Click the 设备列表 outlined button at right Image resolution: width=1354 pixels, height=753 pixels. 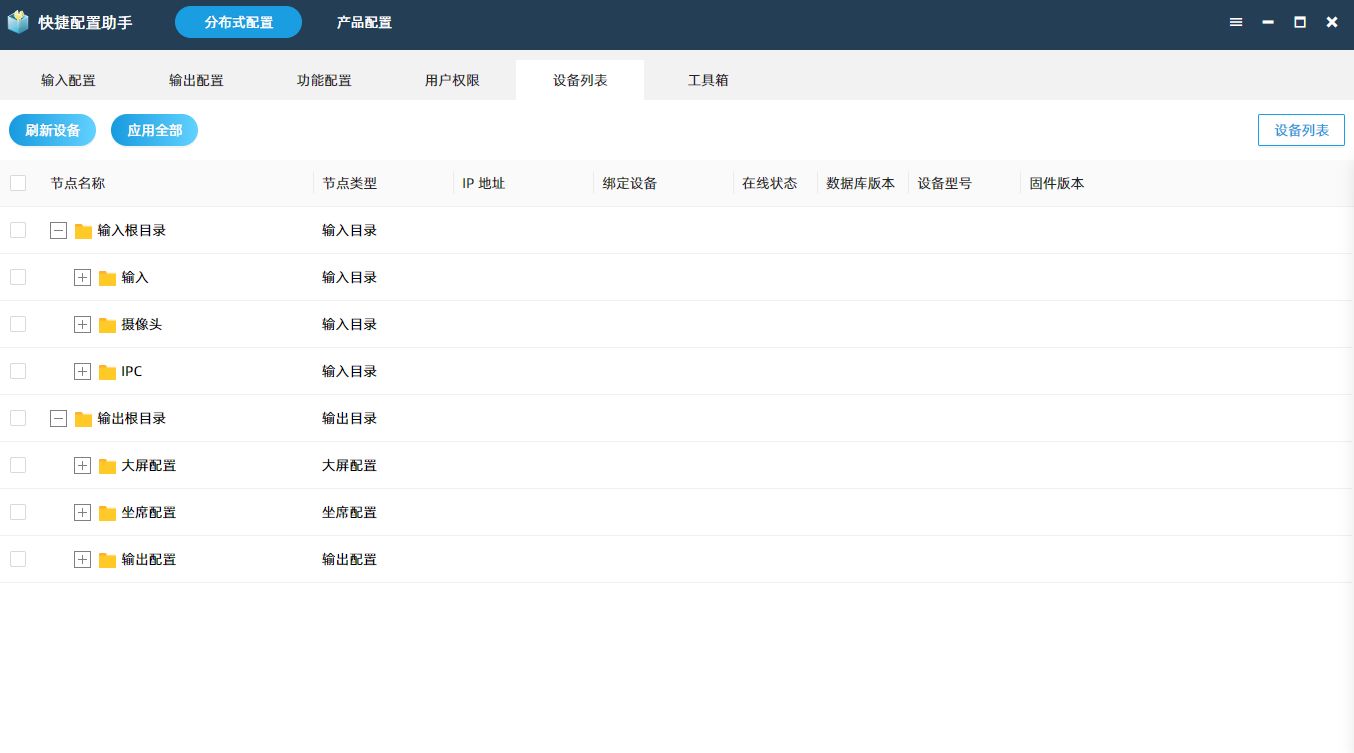point(1301,130)
